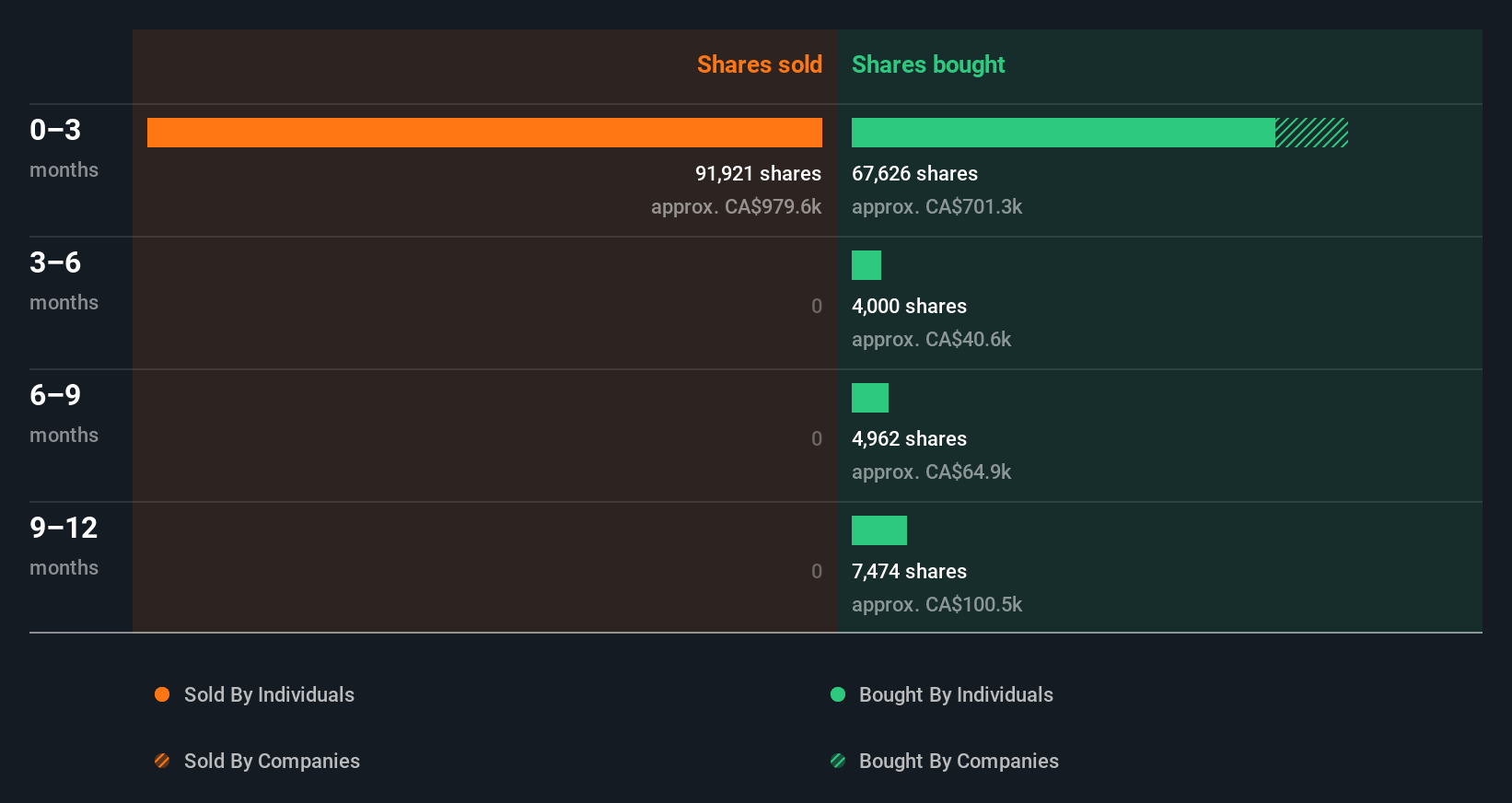The width and height of the screenshot is (1512, 803).
Task: Click the striped Bought By Companies legend icon
Action: click(x=838, y=761)
